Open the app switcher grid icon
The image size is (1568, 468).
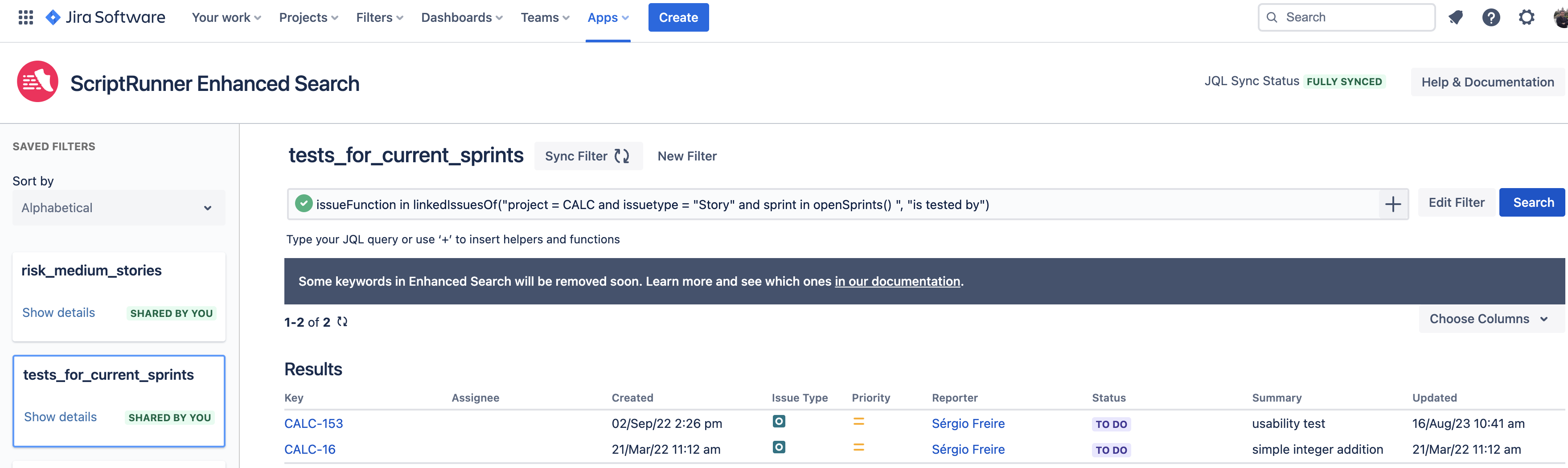[x=25, y=18]
